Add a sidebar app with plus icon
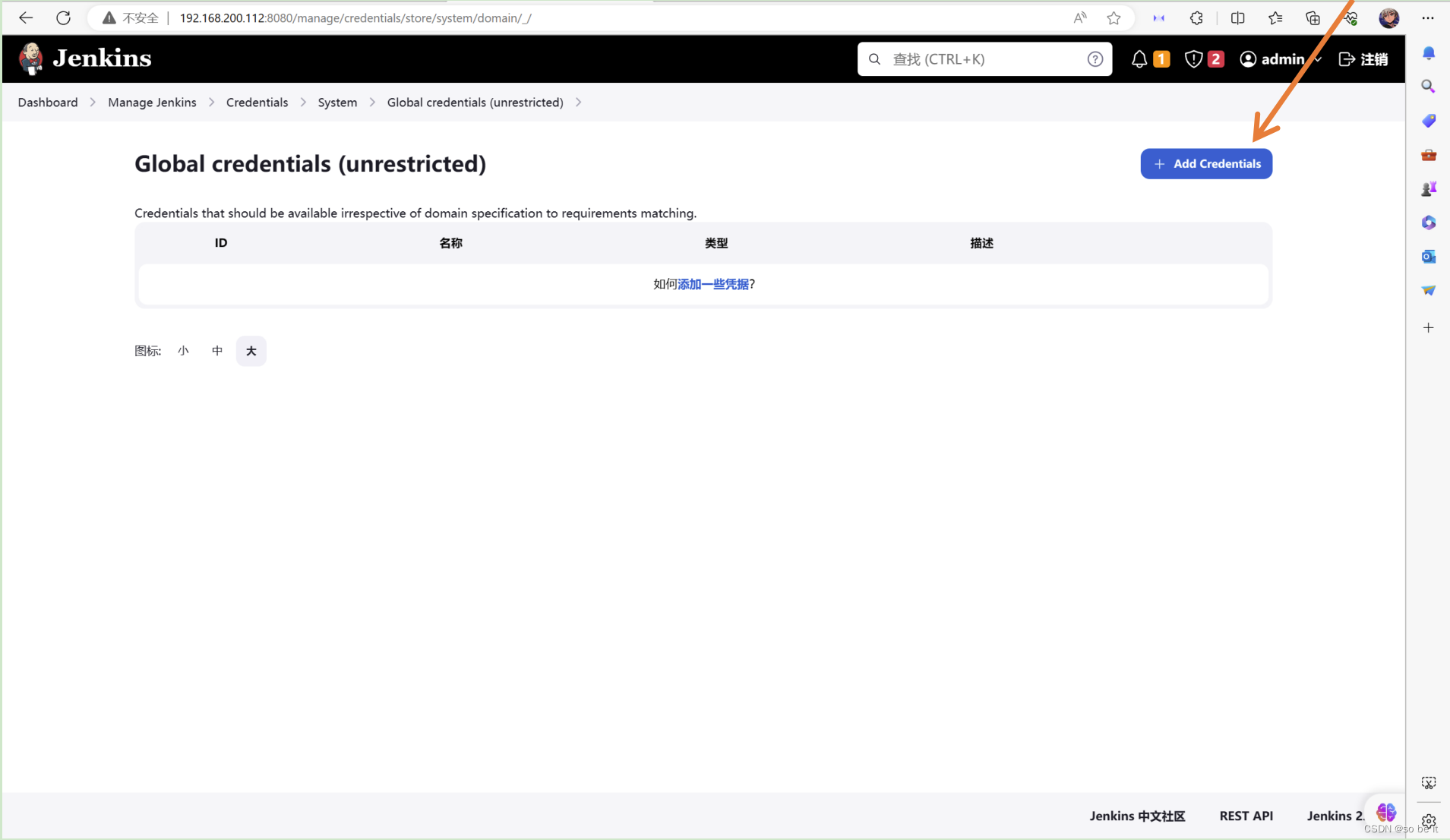This screenshot has width=1450, height=840. click(1429, 327)
